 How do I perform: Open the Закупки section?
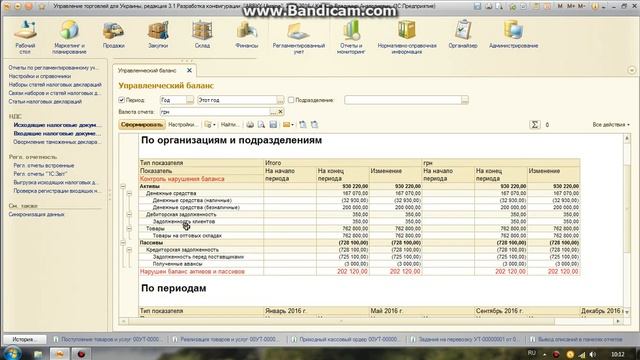pos(158,35)
